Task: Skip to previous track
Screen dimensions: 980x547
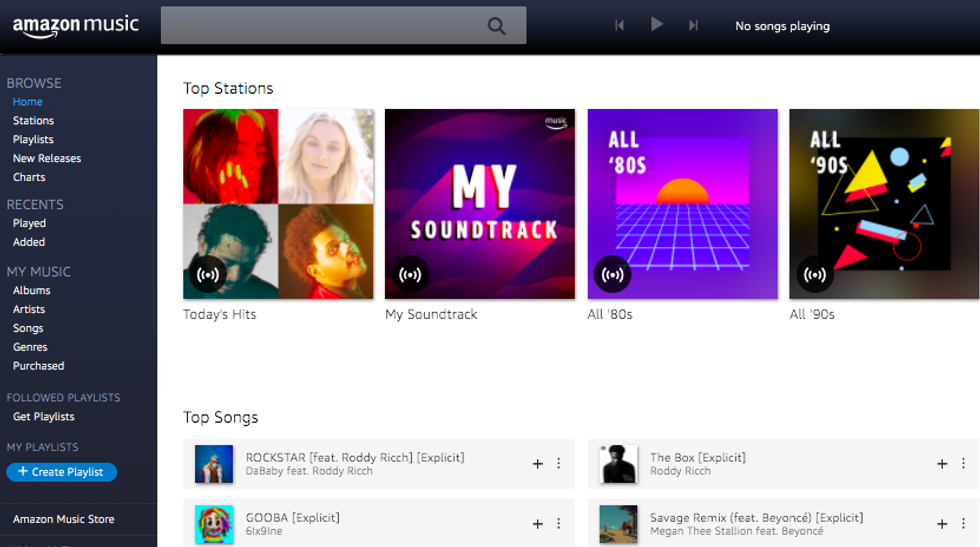Action: (x=619, y=25)
